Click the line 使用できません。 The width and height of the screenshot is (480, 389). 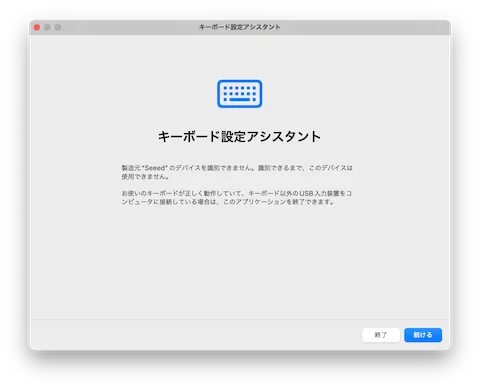(x=145, y=177)
